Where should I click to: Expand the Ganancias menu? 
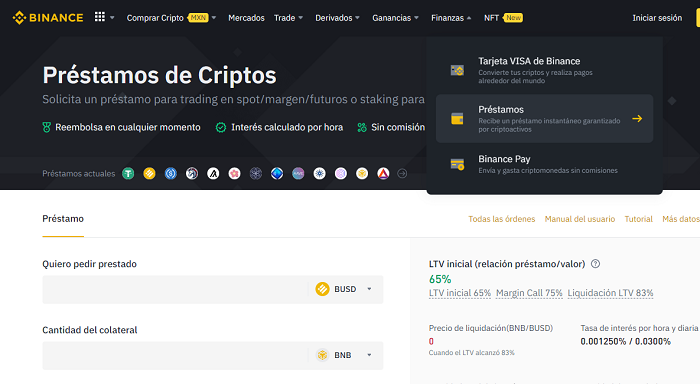click(x=396, y=18)
